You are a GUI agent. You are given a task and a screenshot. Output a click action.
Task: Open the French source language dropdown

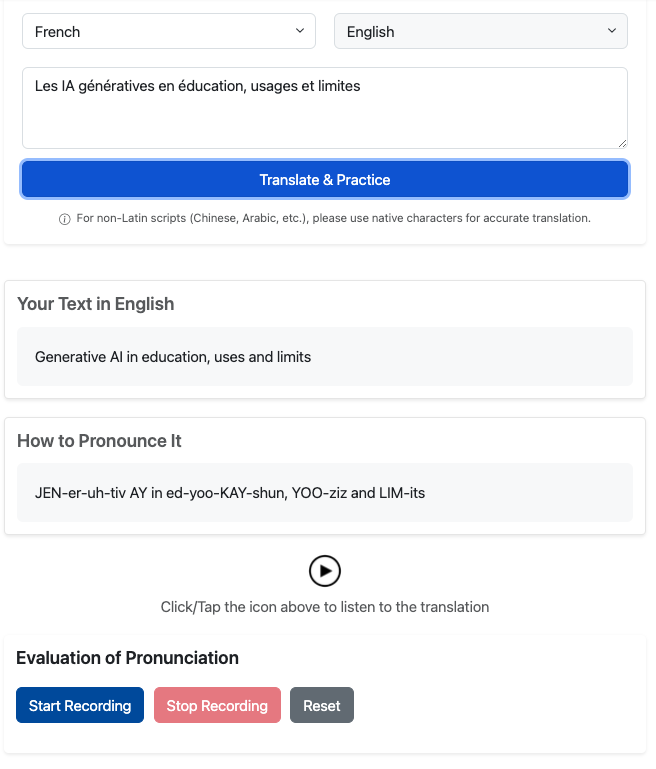[x=168, y=32]
